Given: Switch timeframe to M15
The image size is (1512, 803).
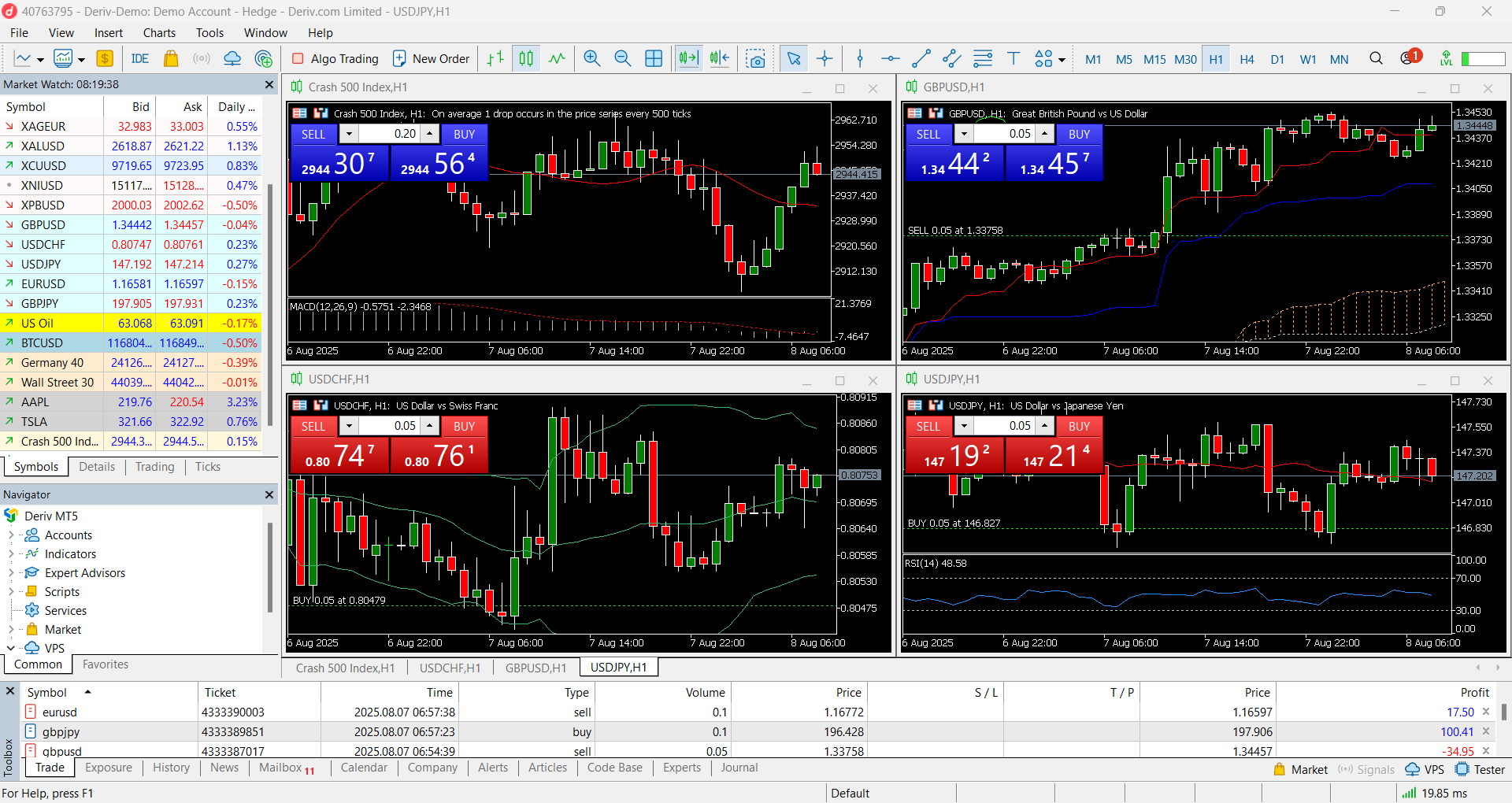Looking at the screenshot, I should point(1154,60).
